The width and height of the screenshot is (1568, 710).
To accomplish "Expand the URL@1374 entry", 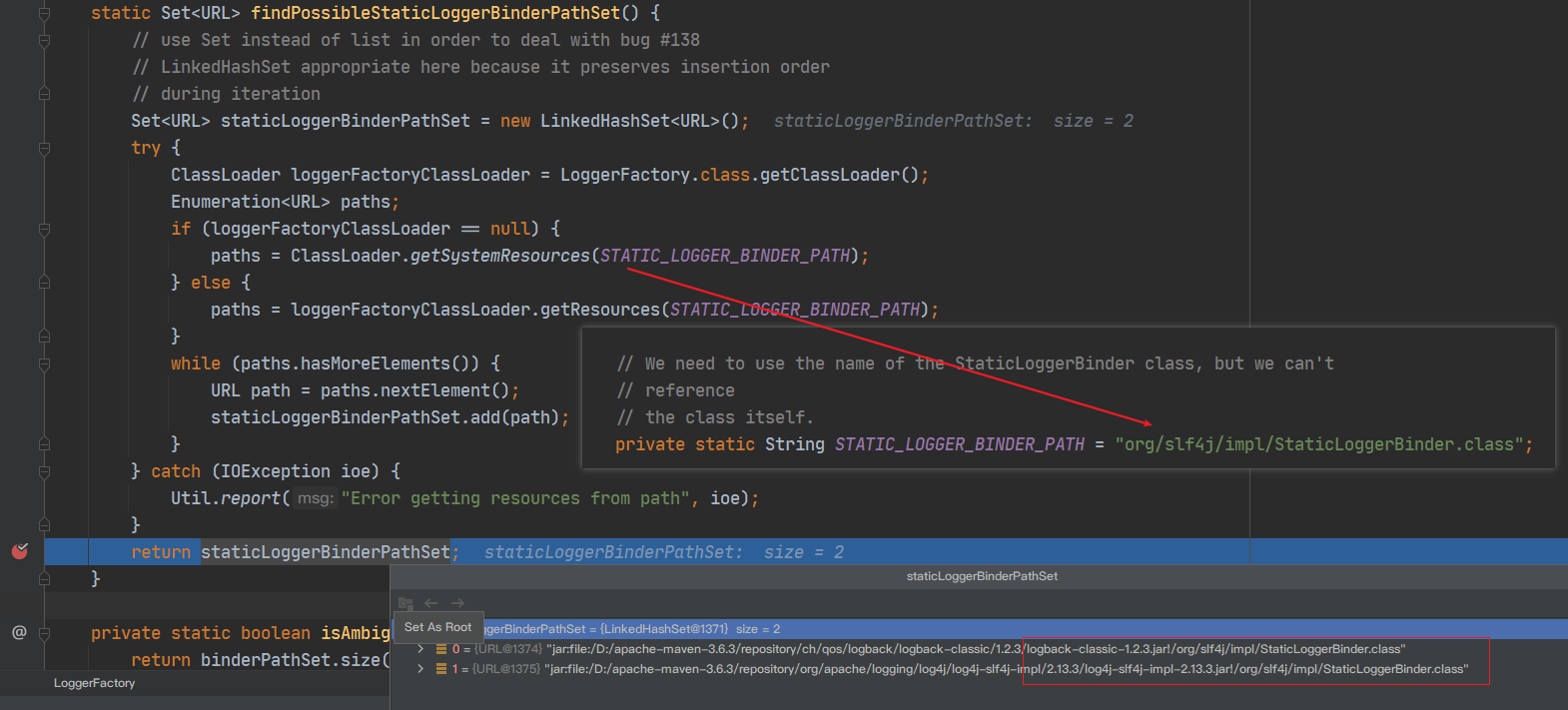I will (420, 649).
